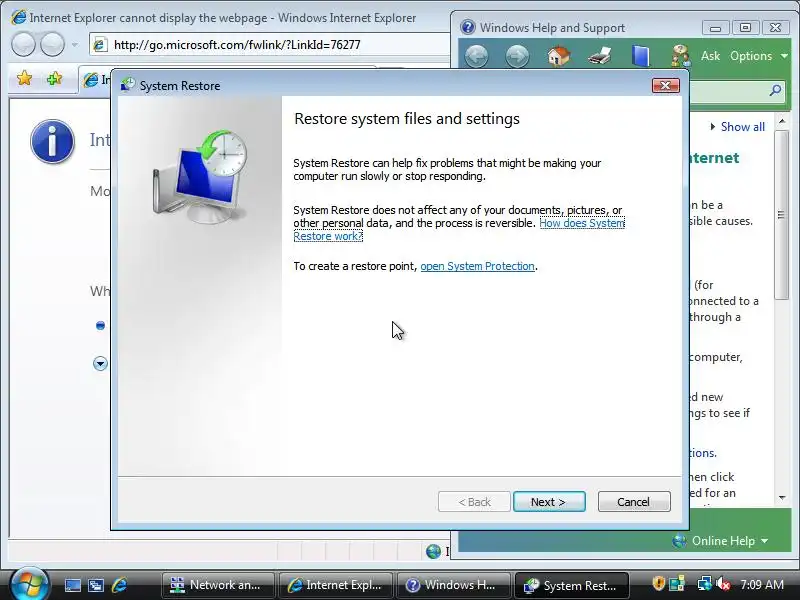Select the Internet Explorer page tab
Screen dimensions: 800x600
click(95, 80)
